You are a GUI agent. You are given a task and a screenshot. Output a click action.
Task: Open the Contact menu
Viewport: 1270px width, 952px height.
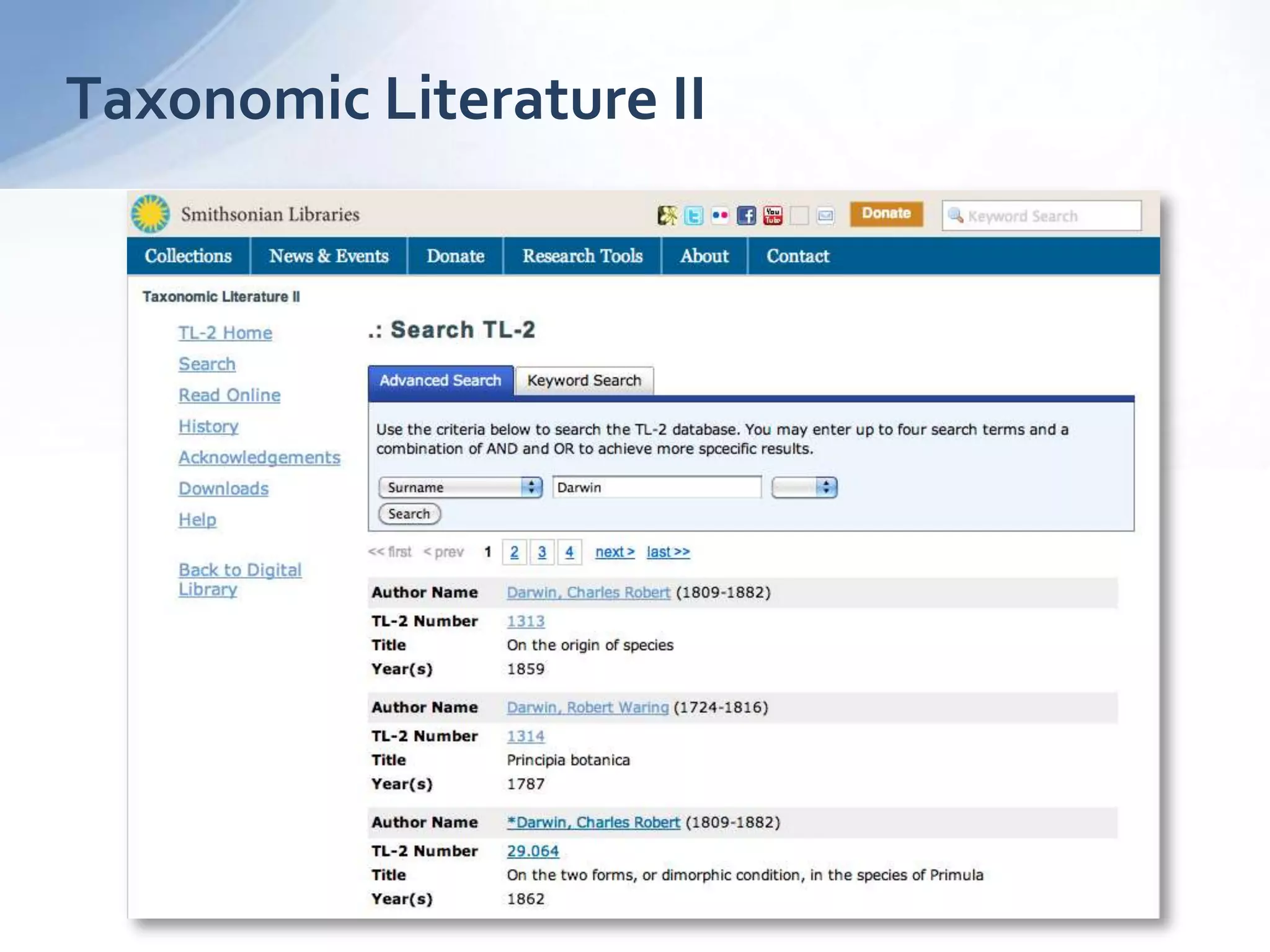coord(797,256)
